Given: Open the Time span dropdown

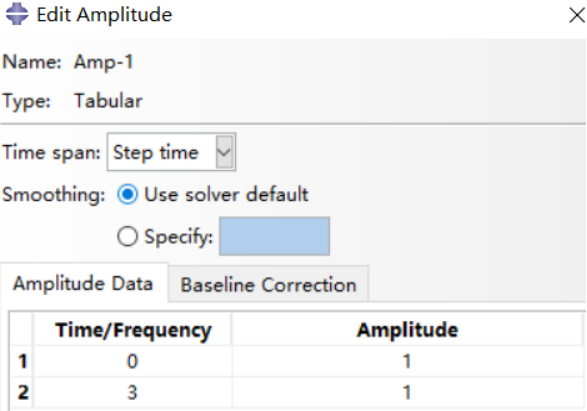Looking at the screenshot, I should (171, 152).
